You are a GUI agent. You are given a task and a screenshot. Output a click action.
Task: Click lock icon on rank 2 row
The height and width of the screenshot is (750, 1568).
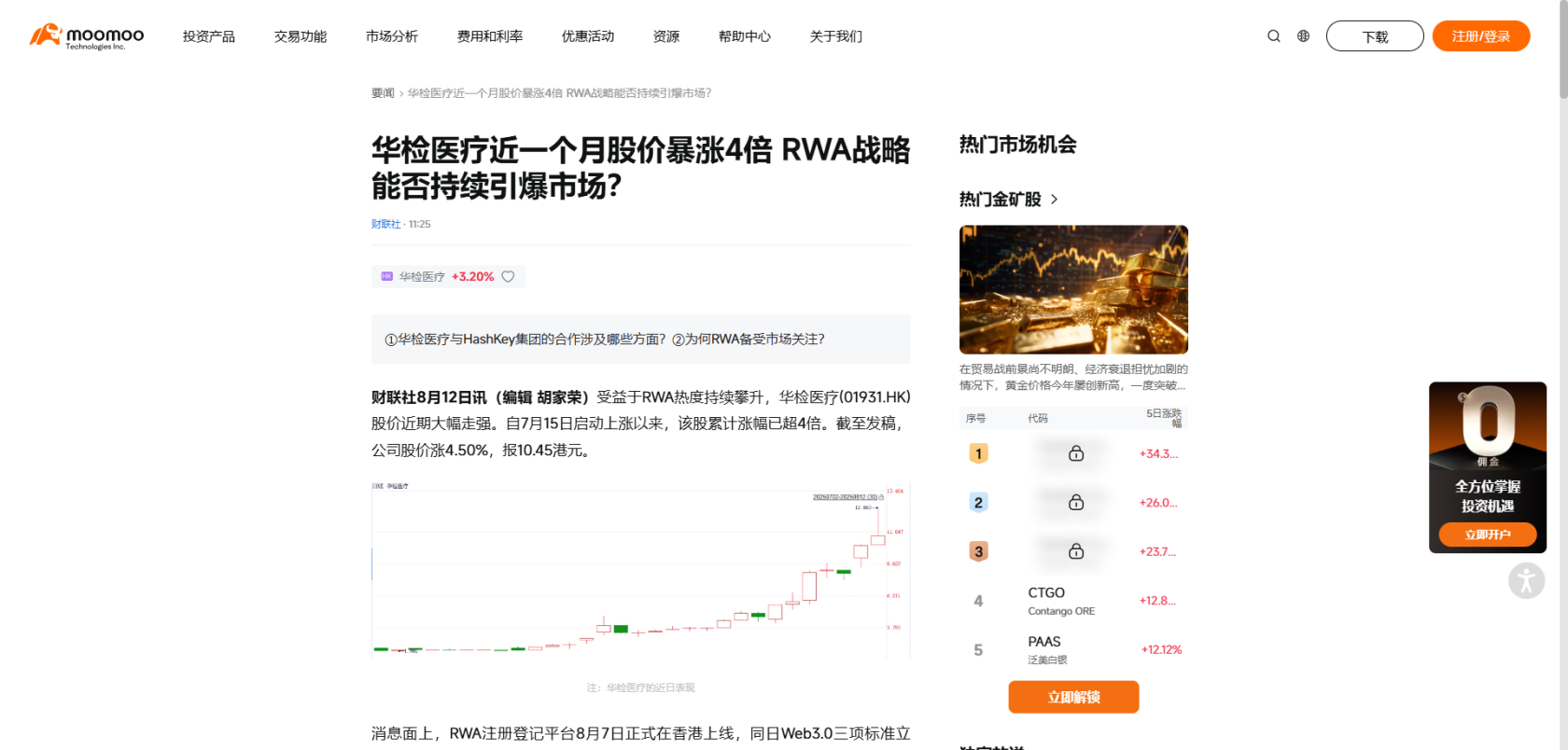coord(1076,503)
